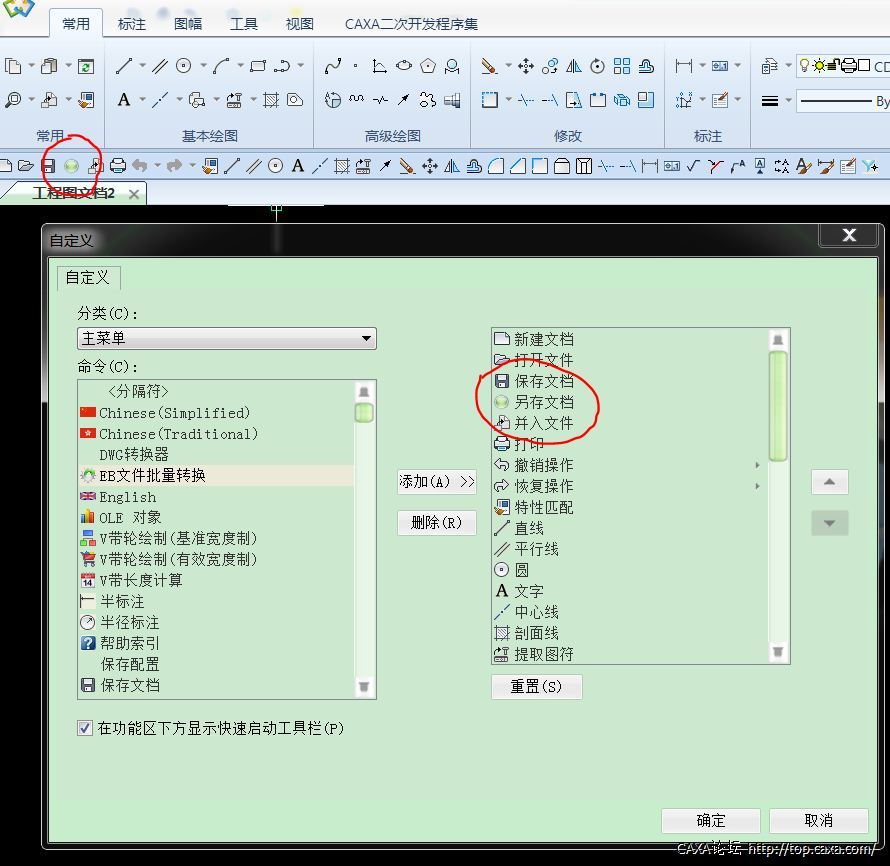This screenshot has width=890, height=866.
Task: Select the text tool in the ribbon
Action: pyautogui.click(x=124, y=100)
